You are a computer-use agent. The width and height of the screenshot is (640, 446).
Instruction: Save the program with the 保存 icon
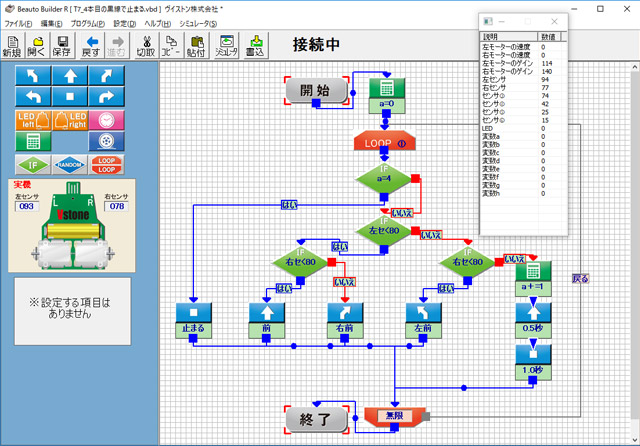click(x=61, y=46)
